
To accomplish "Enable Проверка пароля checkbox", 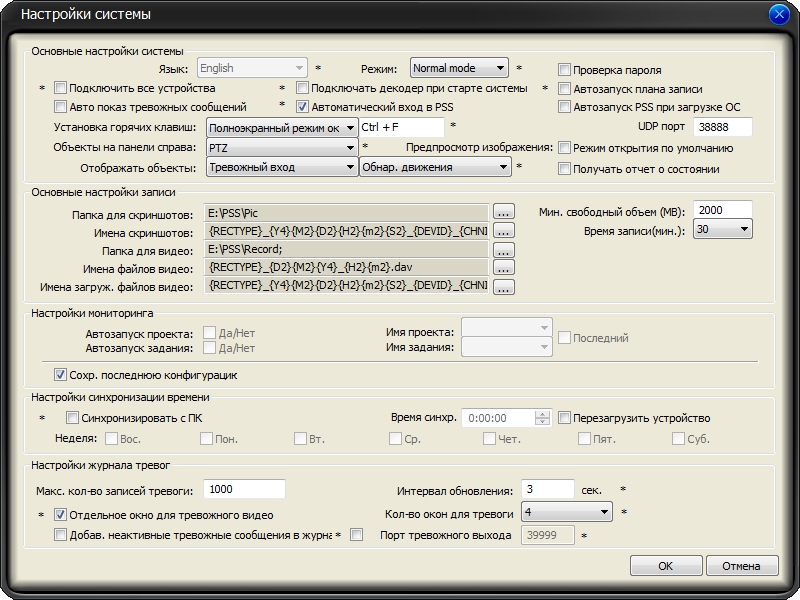I will point(565,70).
